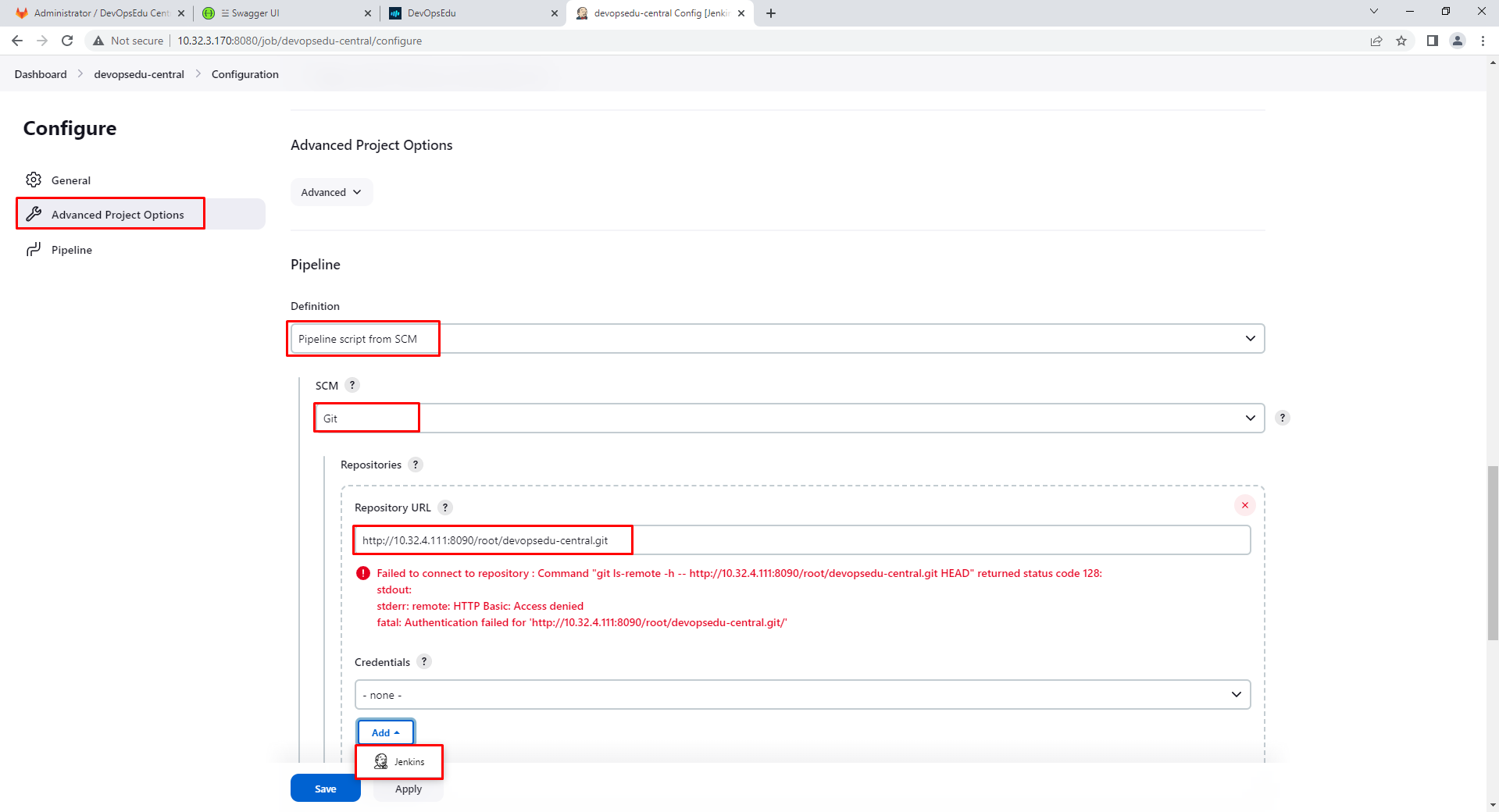Image resolution: width=1499 pixels, height=812 pixels.
Task: Toggle the browser side panel icon
Action: [x=1432, y=41]
